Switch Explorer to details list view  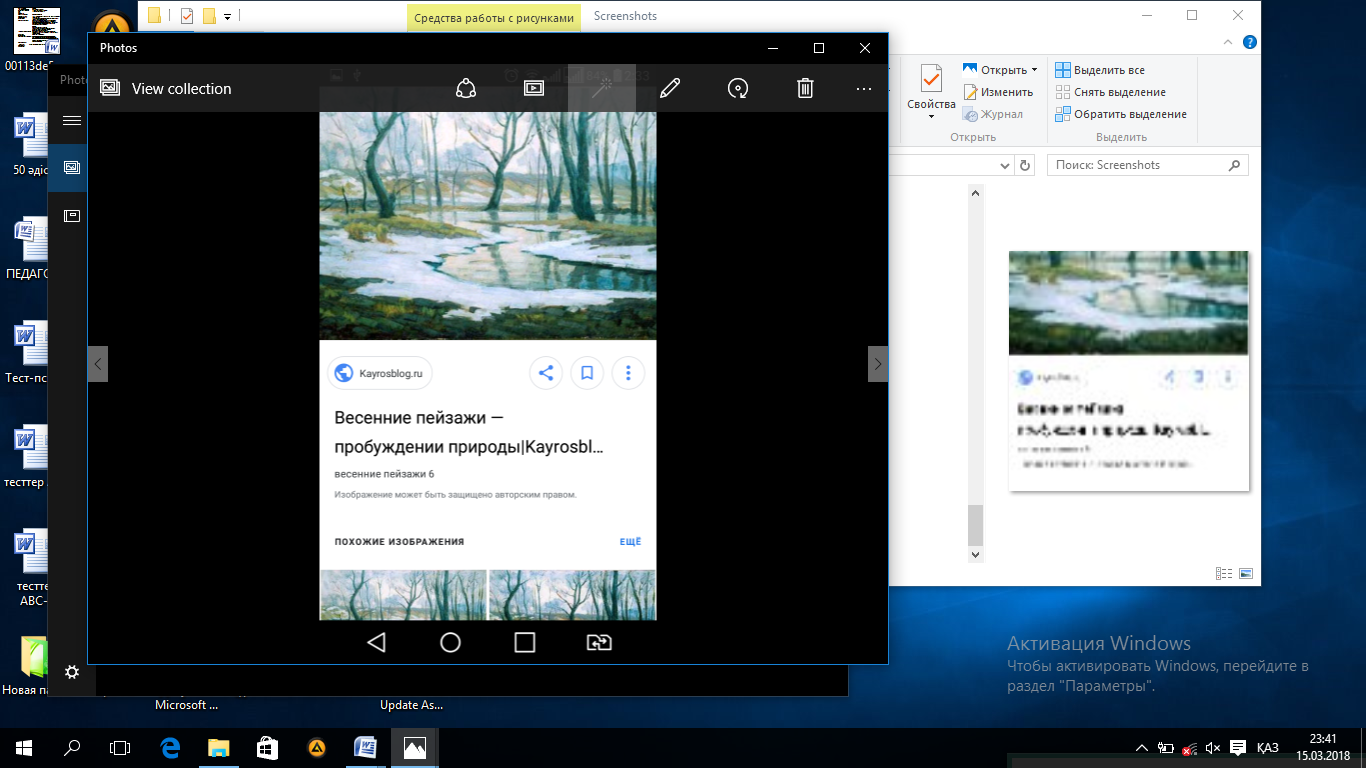(1223, 573)
